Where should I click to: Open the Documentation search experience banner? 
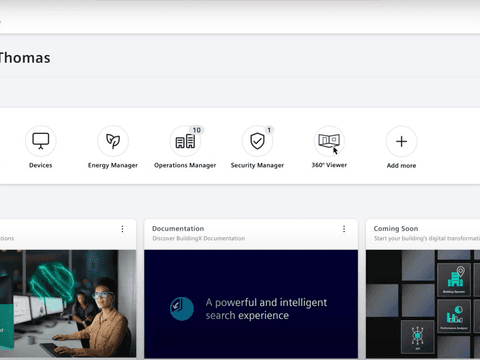[251, 304]
